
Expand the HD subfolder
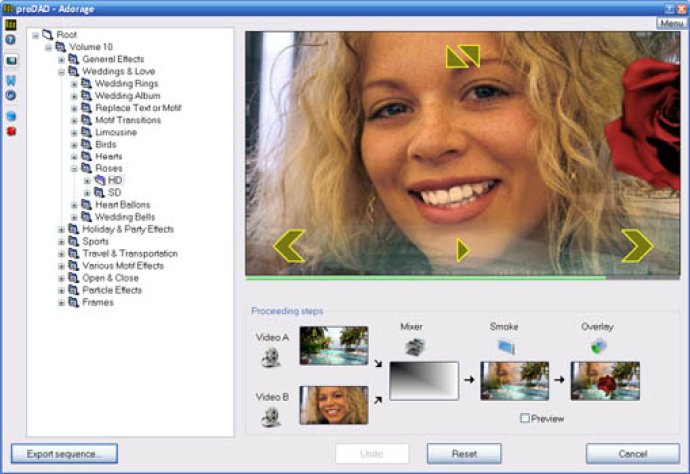pos(87,181)
